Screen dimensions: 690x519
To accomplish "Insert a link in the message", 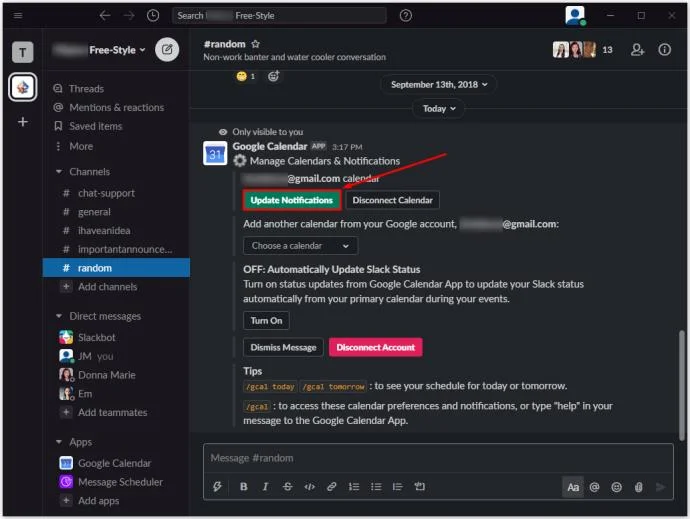I will point(331,486).
